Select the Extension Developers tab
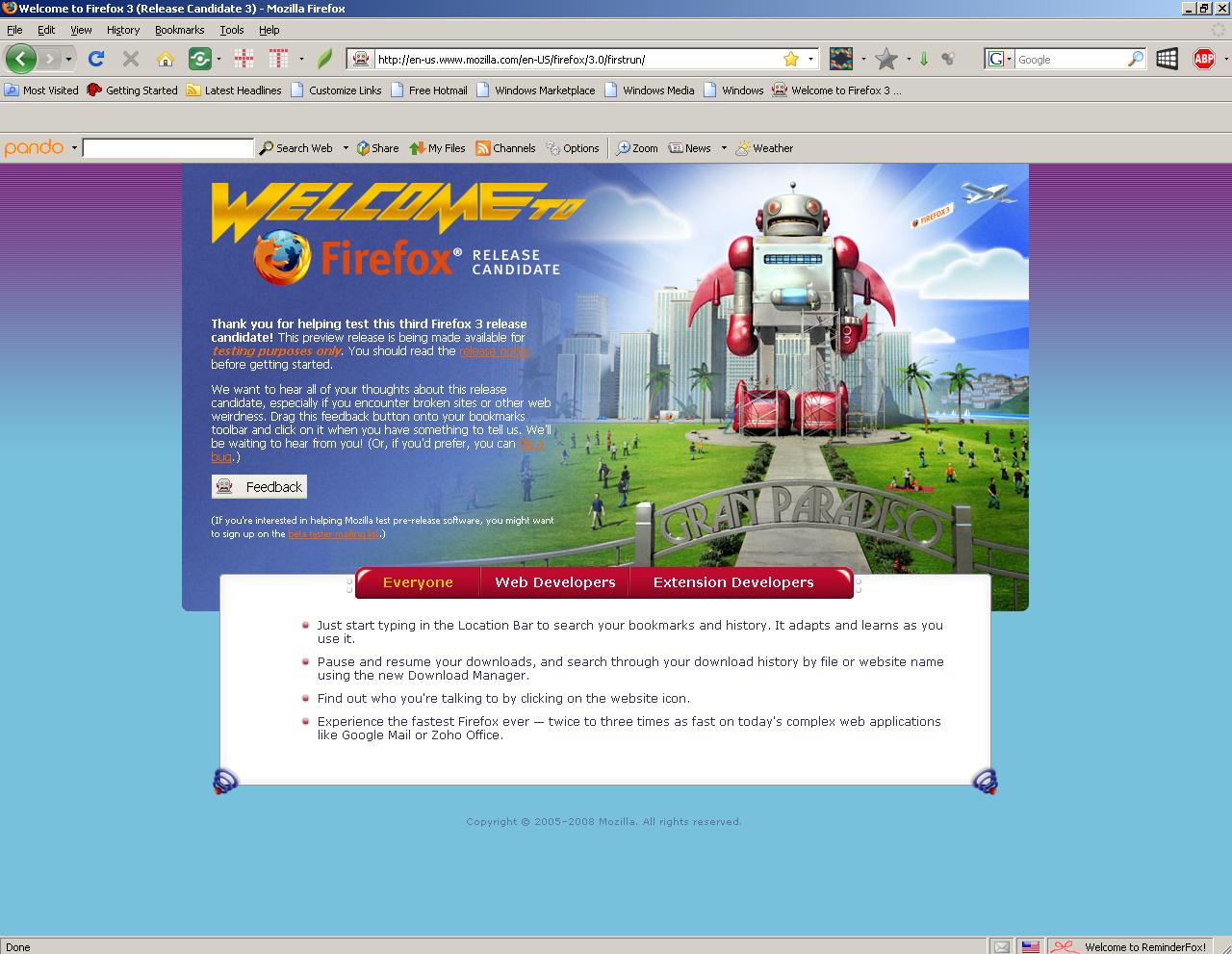This screenshot has height=954, width=1232. tap(733, 582)
